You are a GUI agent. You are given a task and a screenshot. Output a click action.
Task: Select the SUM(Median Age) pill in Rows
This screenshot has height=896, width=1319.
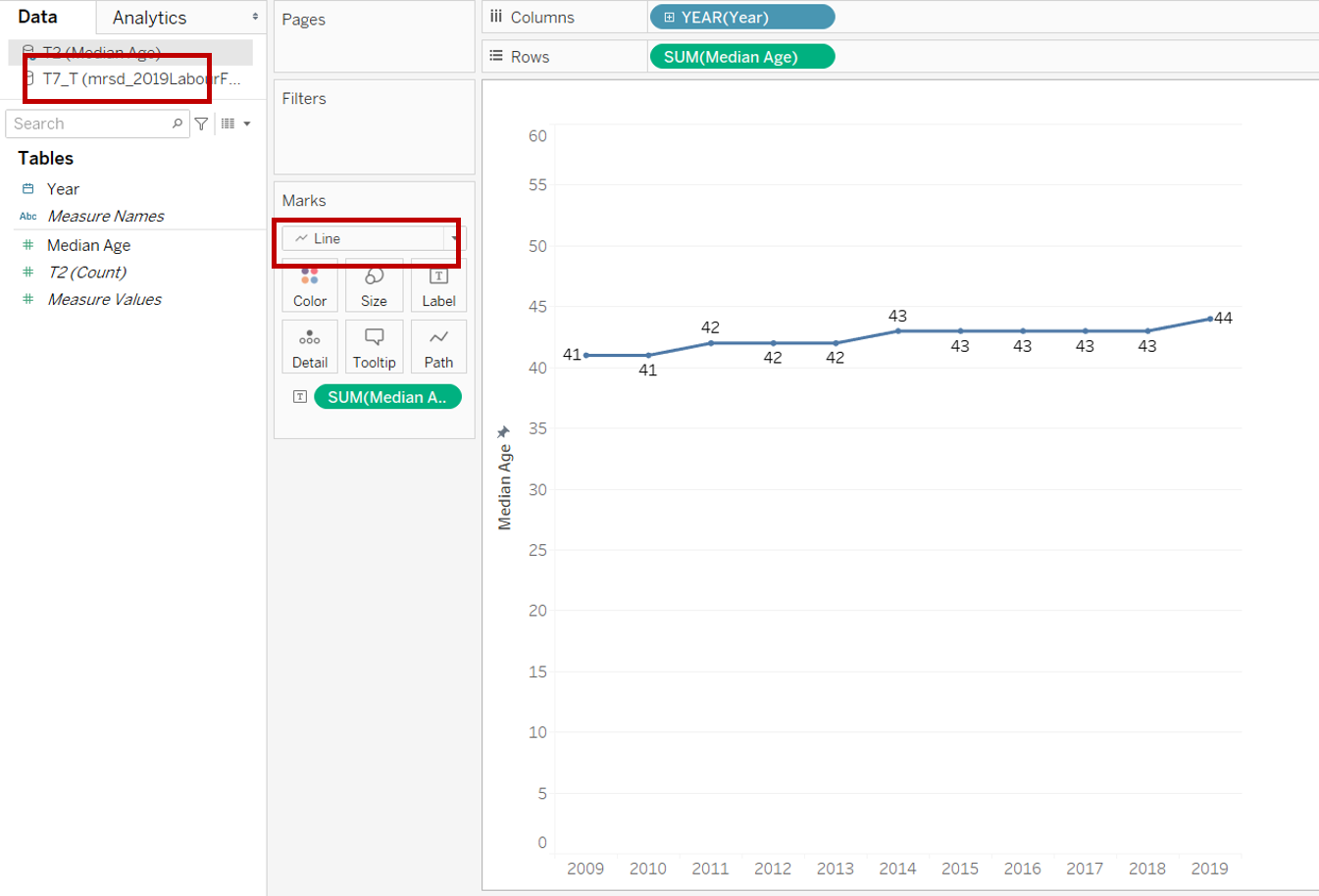[741, 57]
